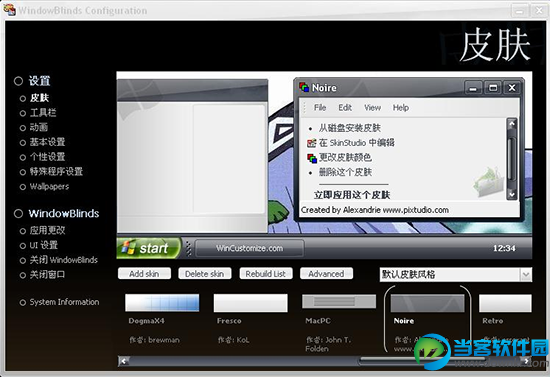550x377 pixels.
Task: Open Help menu in Noire preview
Action: point(401,108)
